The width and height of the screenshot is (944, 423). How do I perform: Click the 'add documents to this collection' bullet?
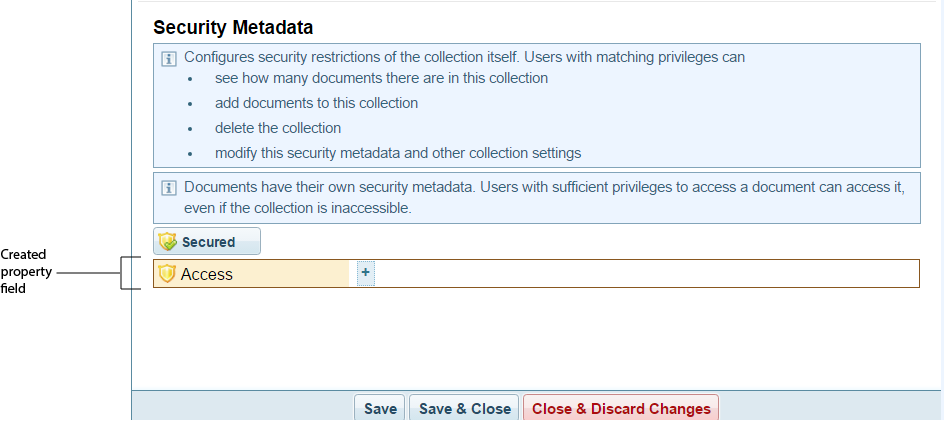coord(316,103)
